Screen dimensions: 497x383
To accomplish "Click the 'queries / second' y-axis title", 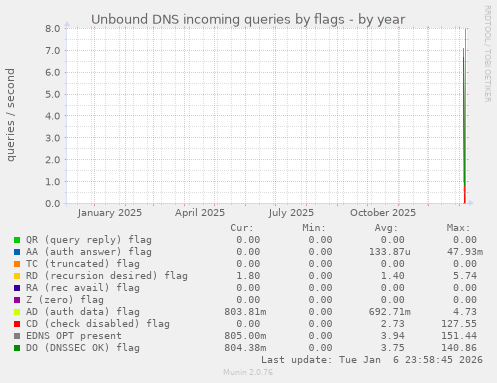I will [x=10, y=115].
